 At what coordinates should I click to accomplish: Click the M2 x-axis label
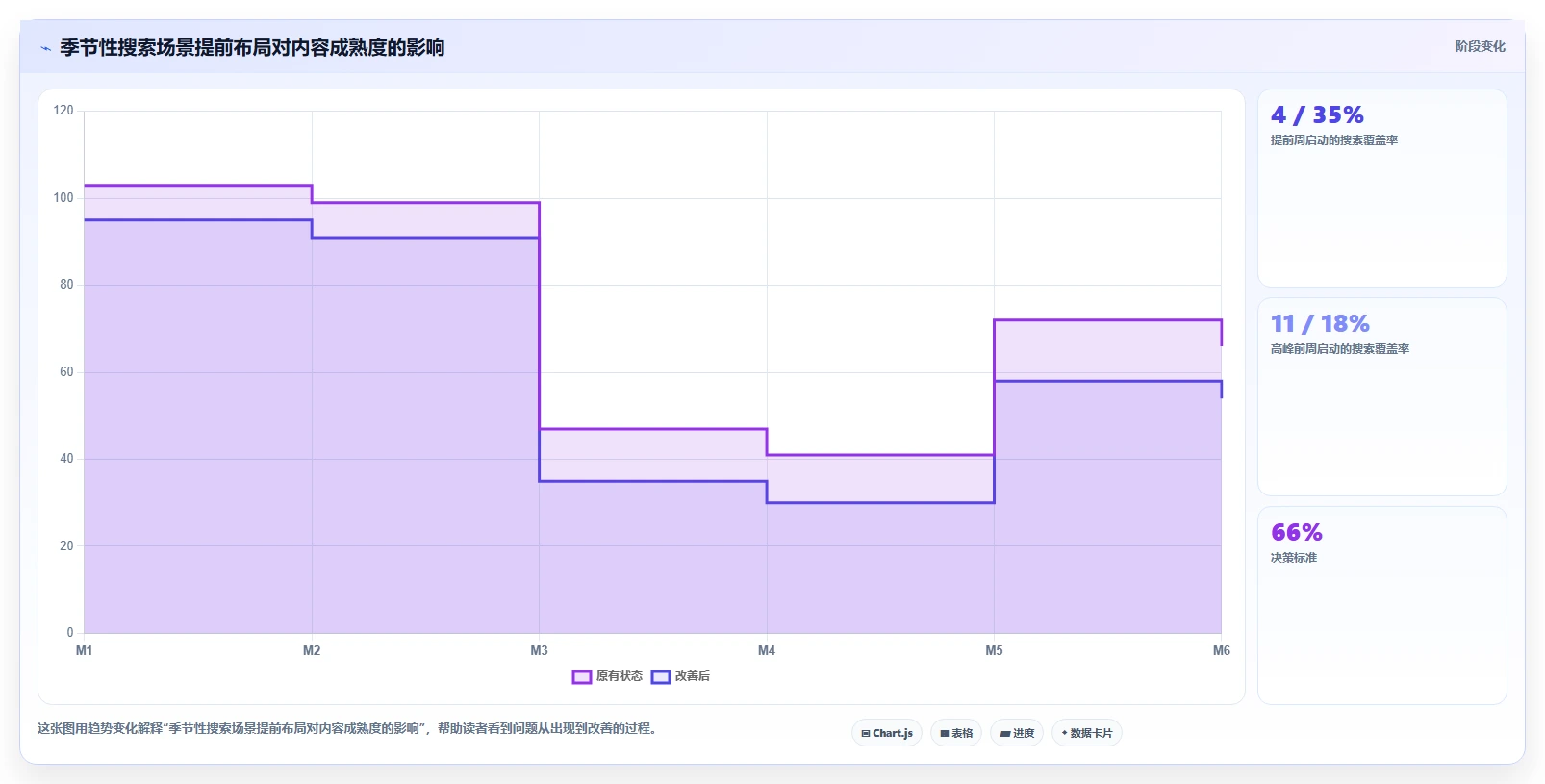(312, 651)
